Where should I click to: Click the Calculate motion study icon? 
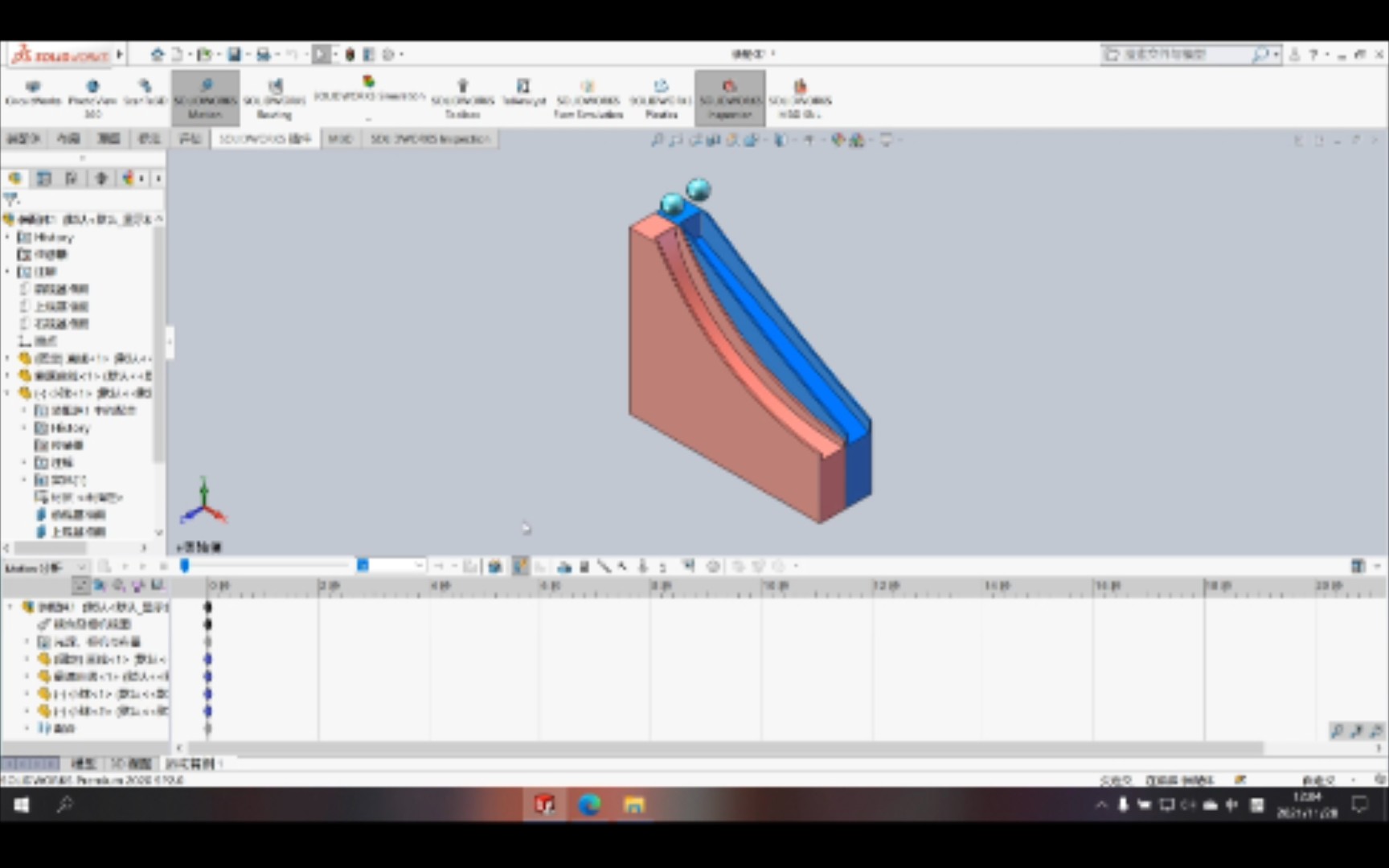104,567
